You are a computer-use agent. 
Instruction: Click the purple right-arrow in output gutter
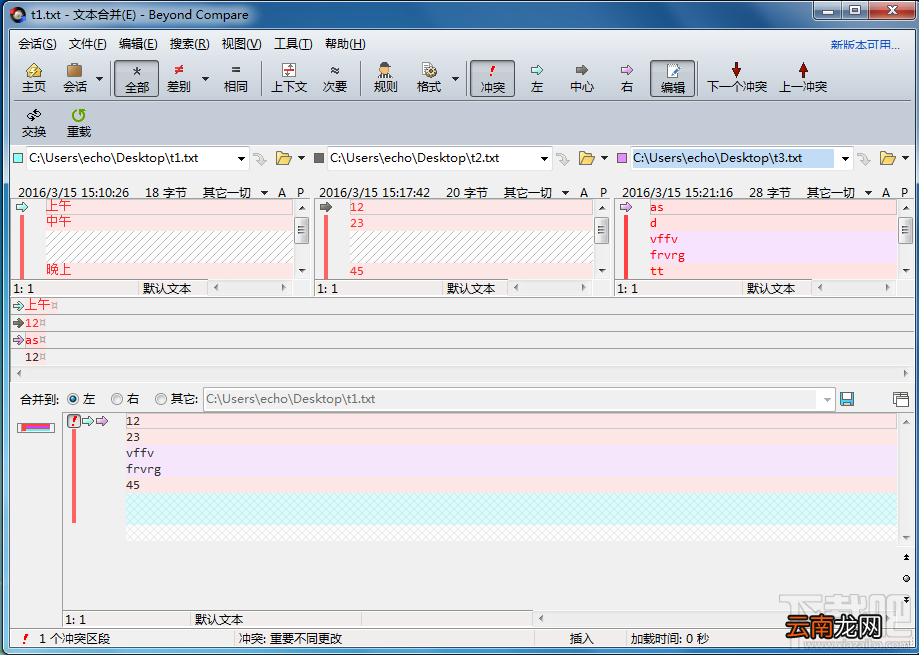coord(102,421)
